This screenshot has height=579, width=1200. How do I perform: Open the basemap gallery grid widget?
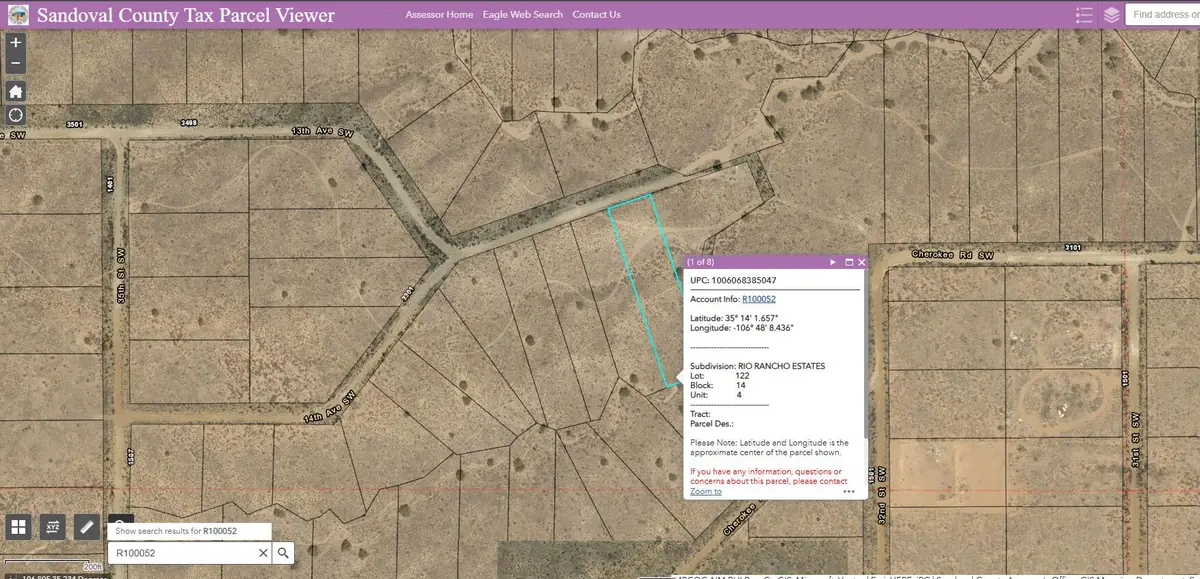(18, 526)
